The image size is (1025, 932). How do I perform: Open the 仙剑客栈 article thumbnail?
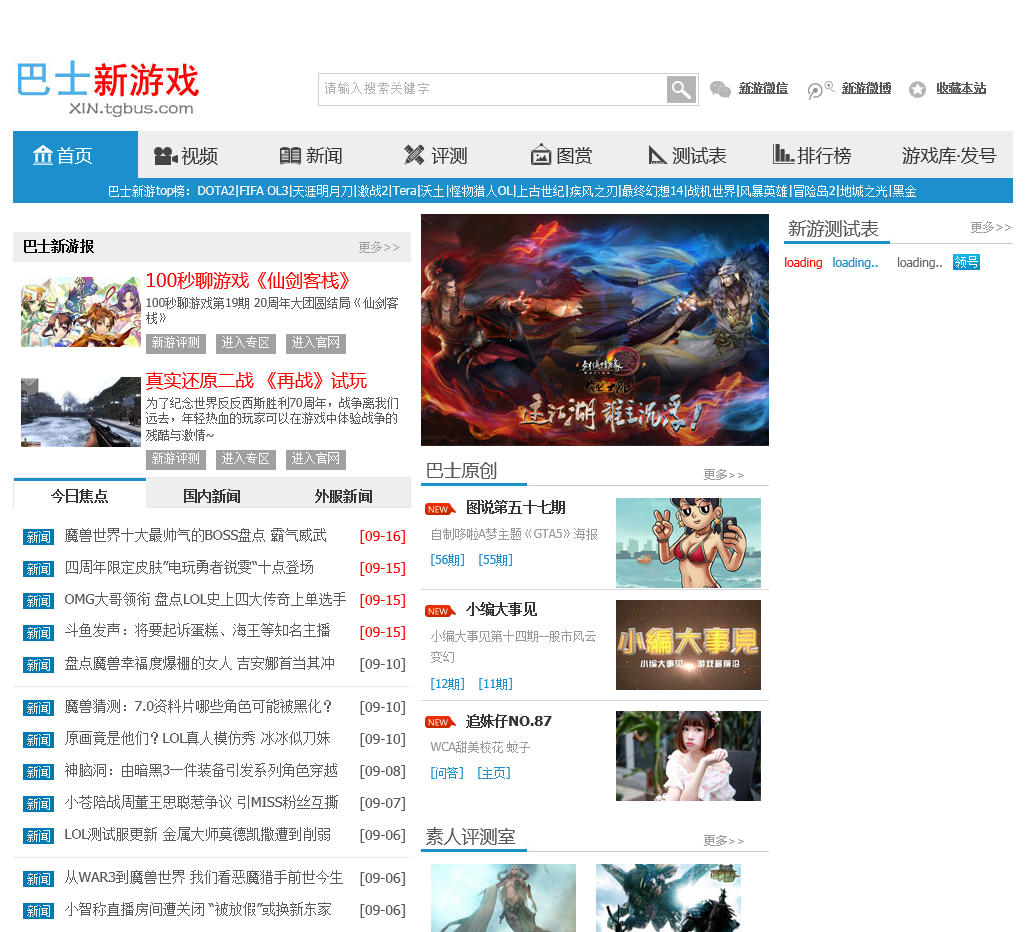pyautogui.click(x=80, y=312)
